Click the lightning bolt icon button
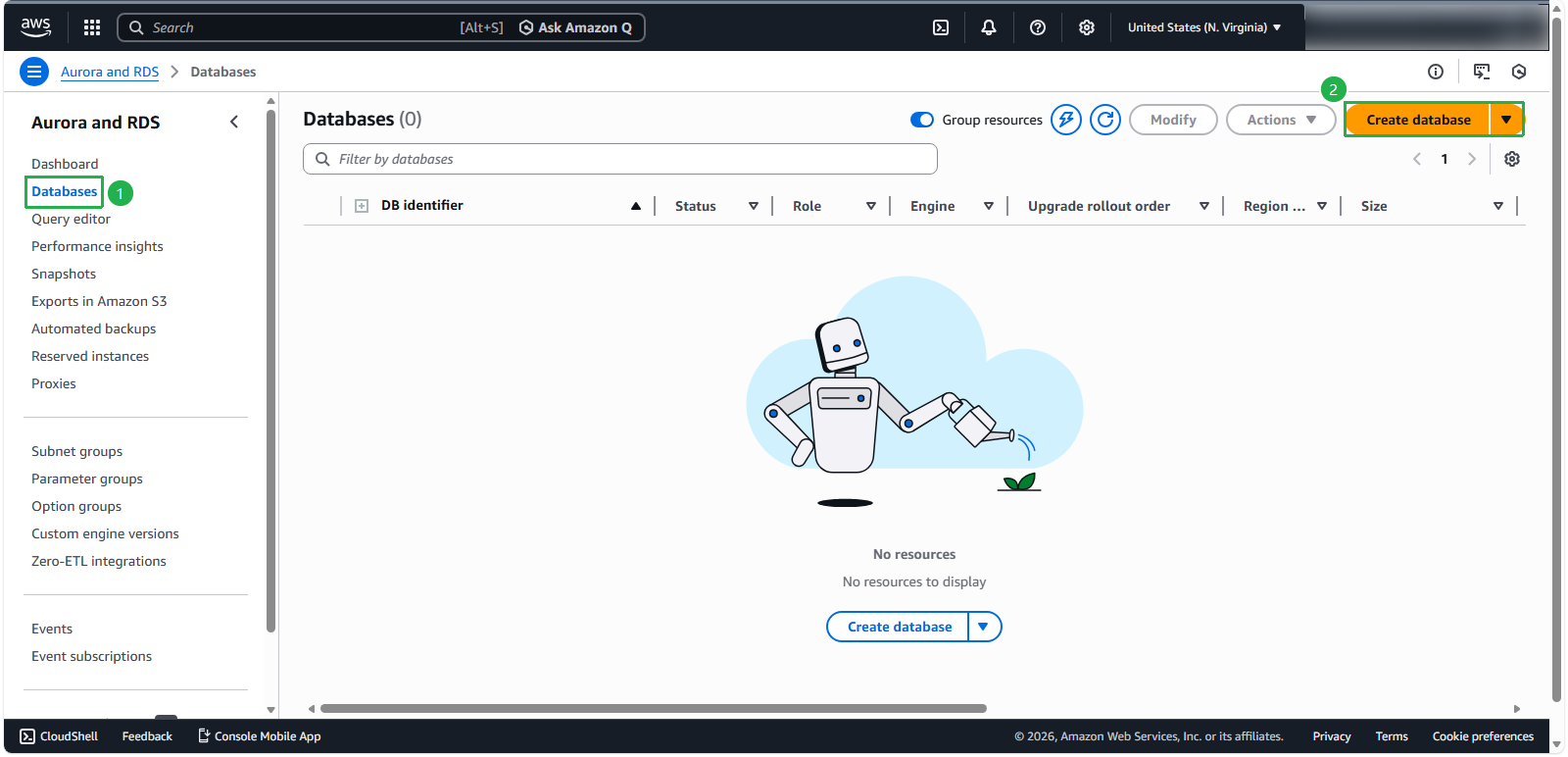Screen dimensions: 1568x757 pos(1066,120)
